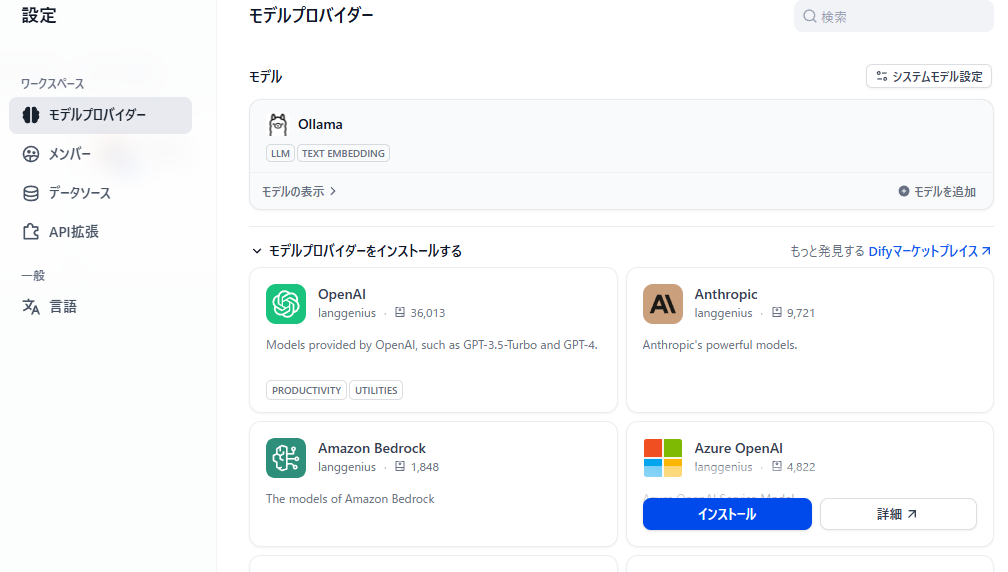
Task: Click inside the 検索 search field
Action: click(x=894, y=17)
